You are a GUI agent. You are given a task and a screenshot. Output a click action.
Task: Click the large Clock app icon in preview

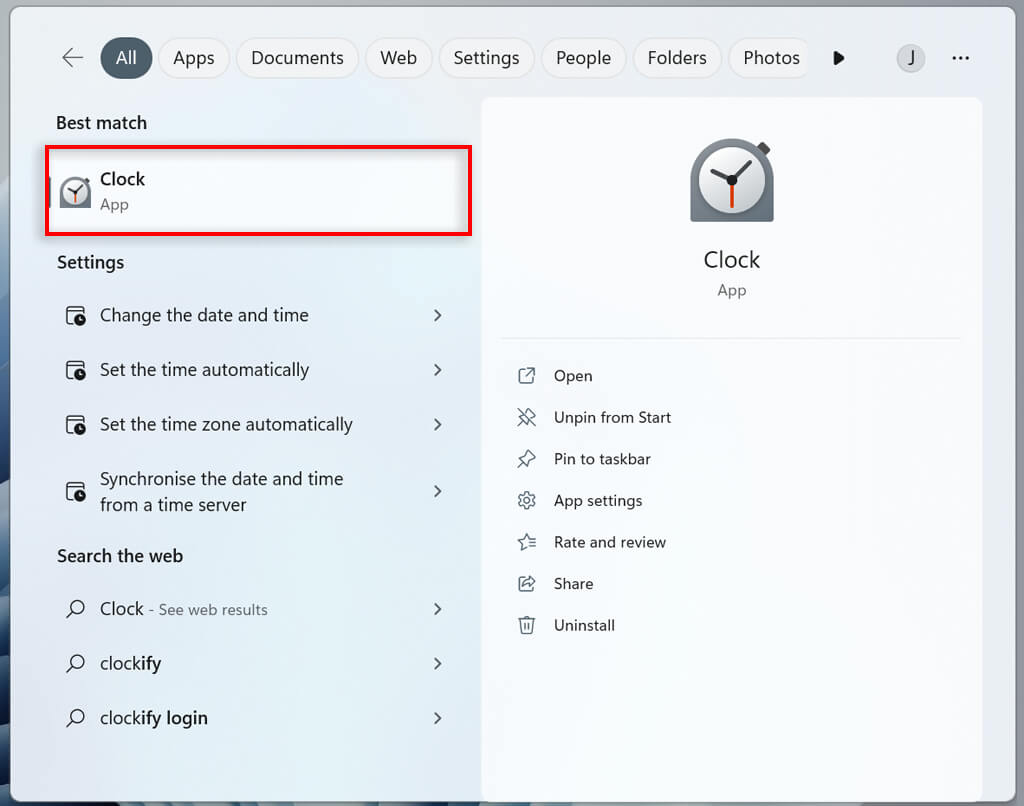(x=731, y=181)
